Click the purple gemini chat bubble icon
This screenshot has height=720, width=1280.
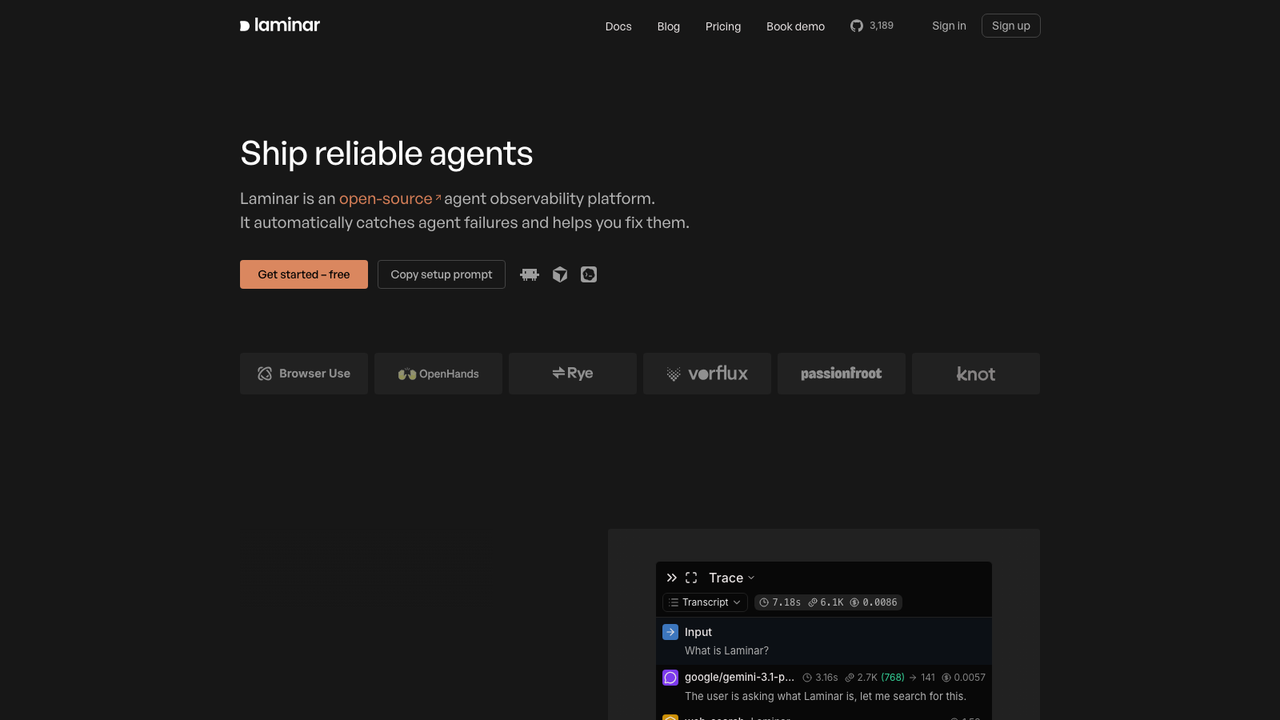670,677
